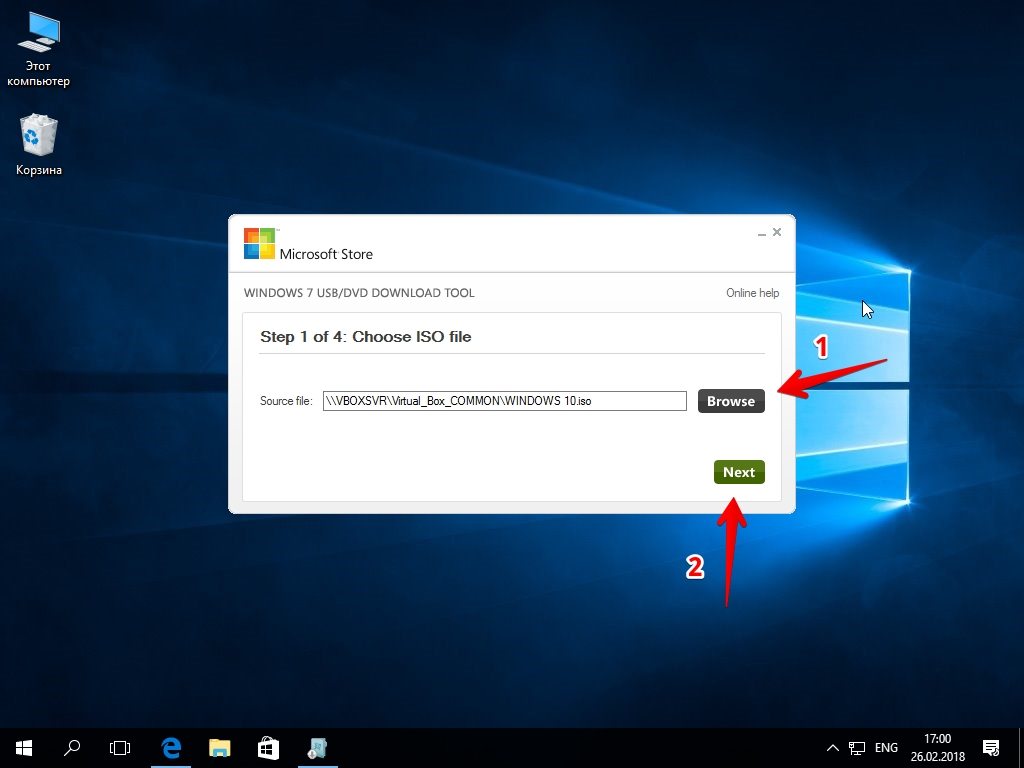The image size is (1024, 768).
Task: Launch Microsoft Edge from taskbar
Action: coord(171,748)
